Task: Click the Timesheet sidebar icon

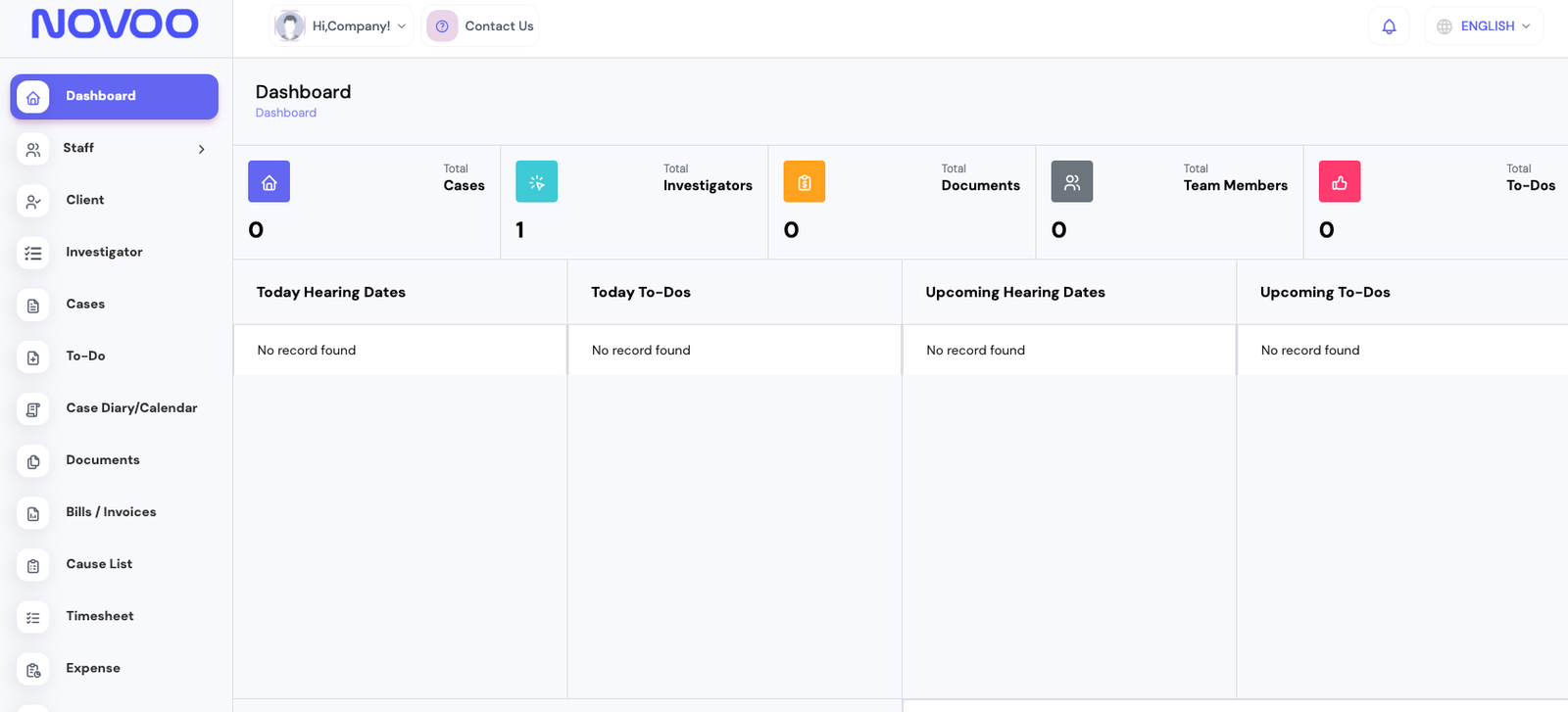Action: coord(33,617)
